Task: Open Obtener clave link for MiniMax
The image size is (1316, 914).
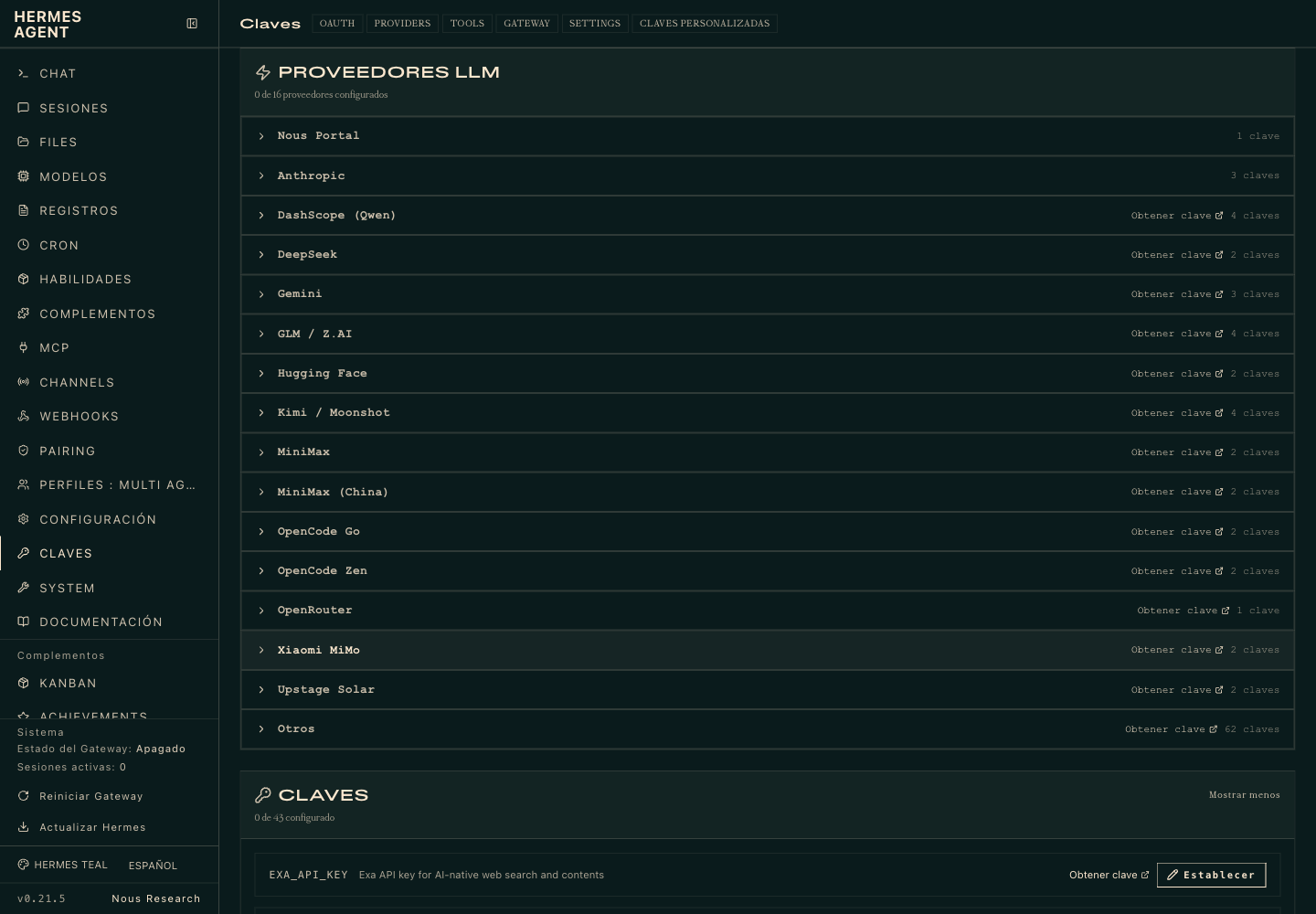Action: point(1177,452)
